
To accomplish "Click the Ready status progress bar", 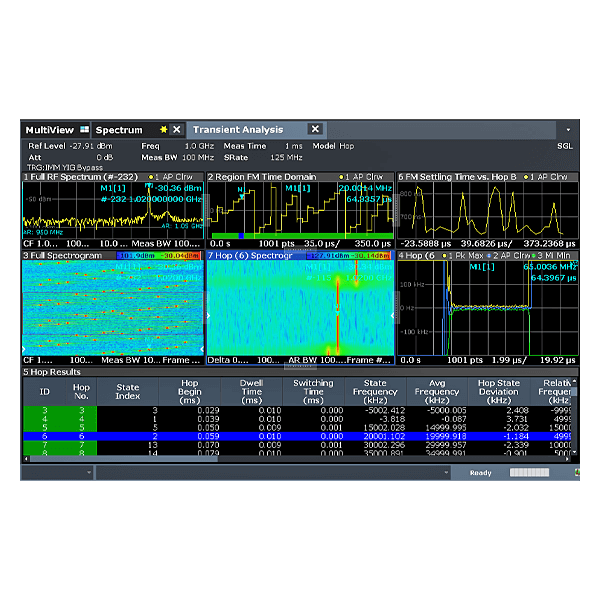I will click(529, 473).
